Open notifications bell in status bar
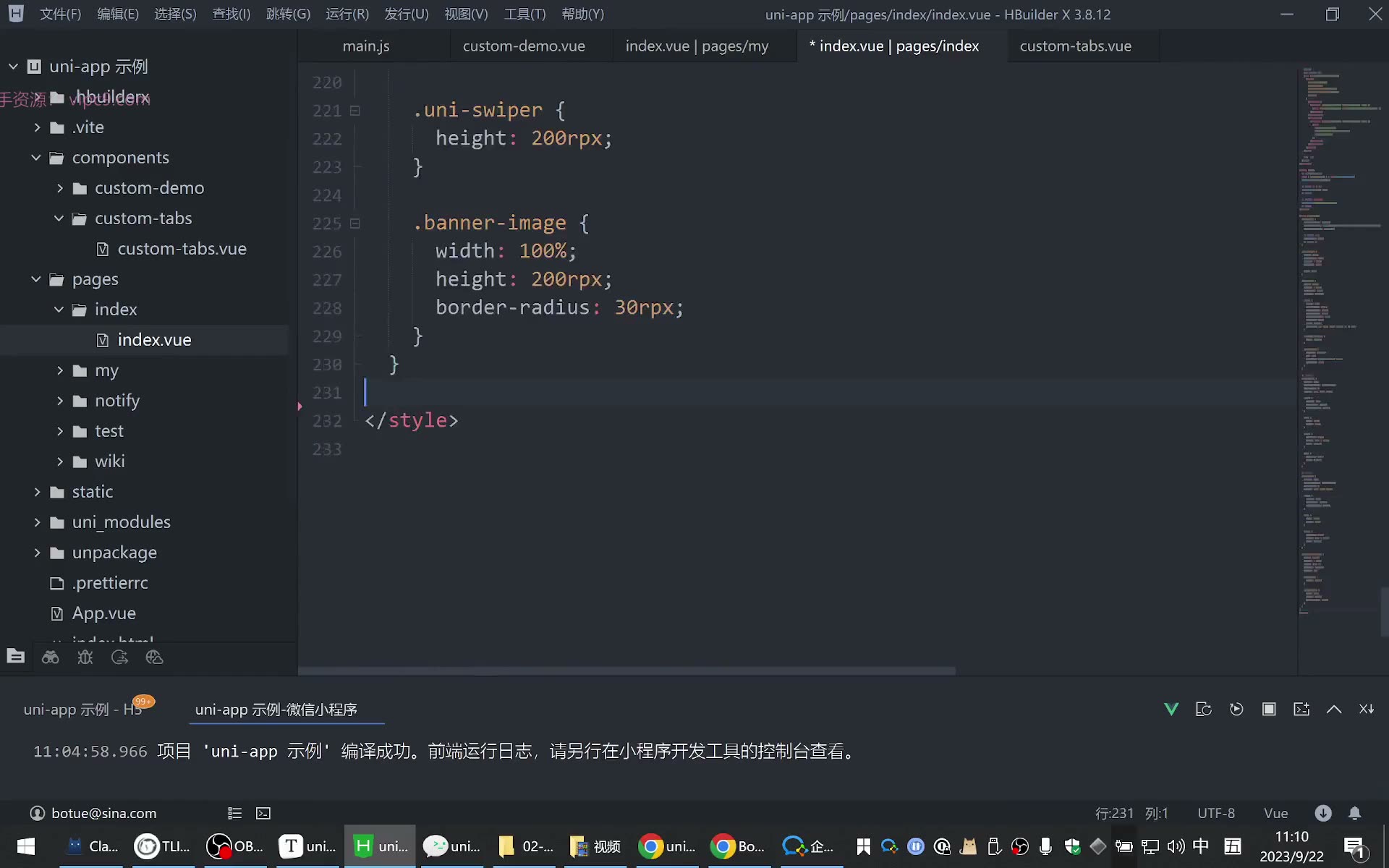 1355,813
